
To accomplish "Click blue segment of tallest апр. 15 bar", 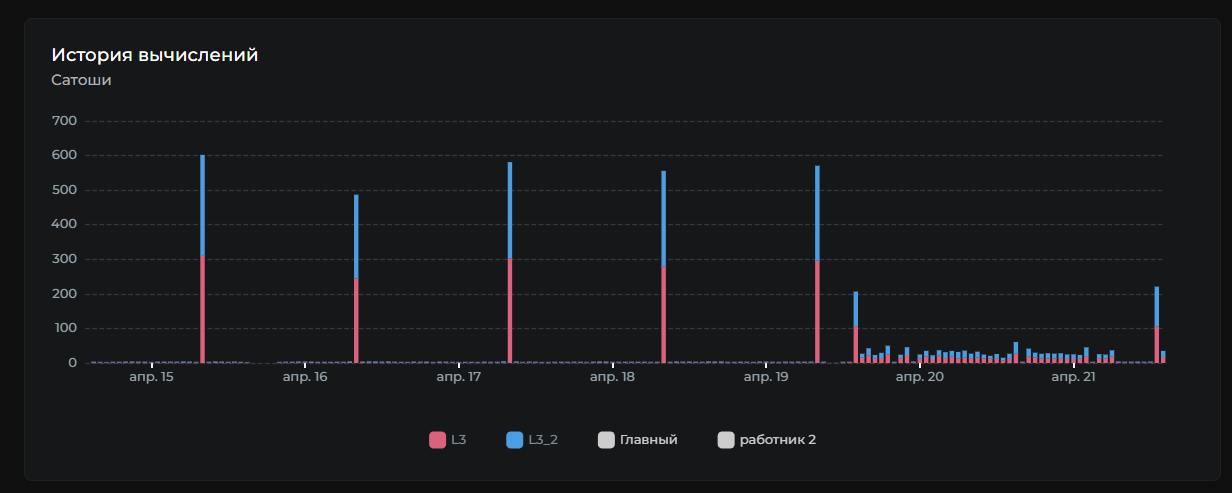I will pos(202,205).
